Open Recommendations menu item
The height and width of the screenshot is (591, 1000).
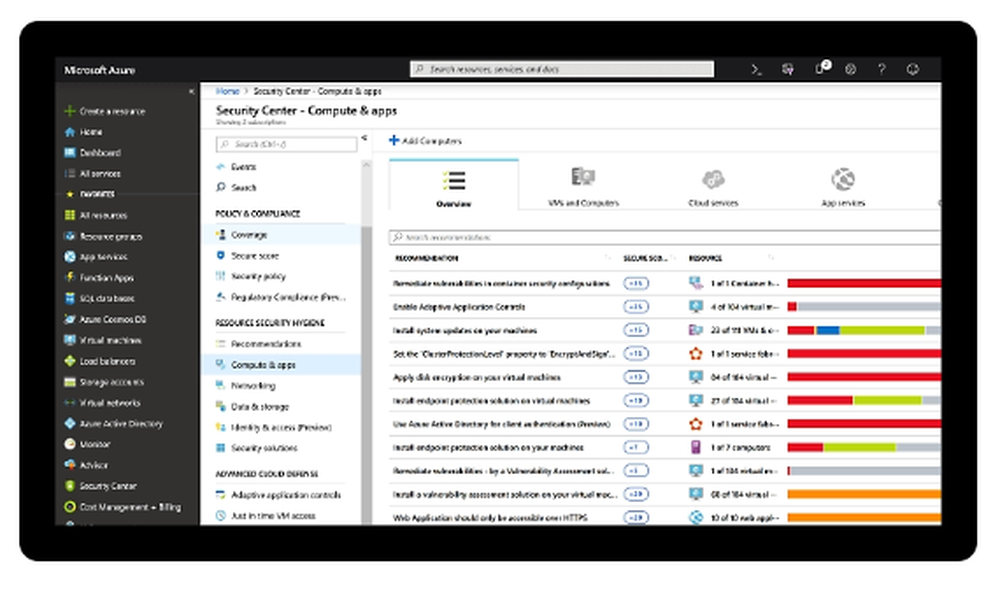pyautogui.click(x=258, y=344)
